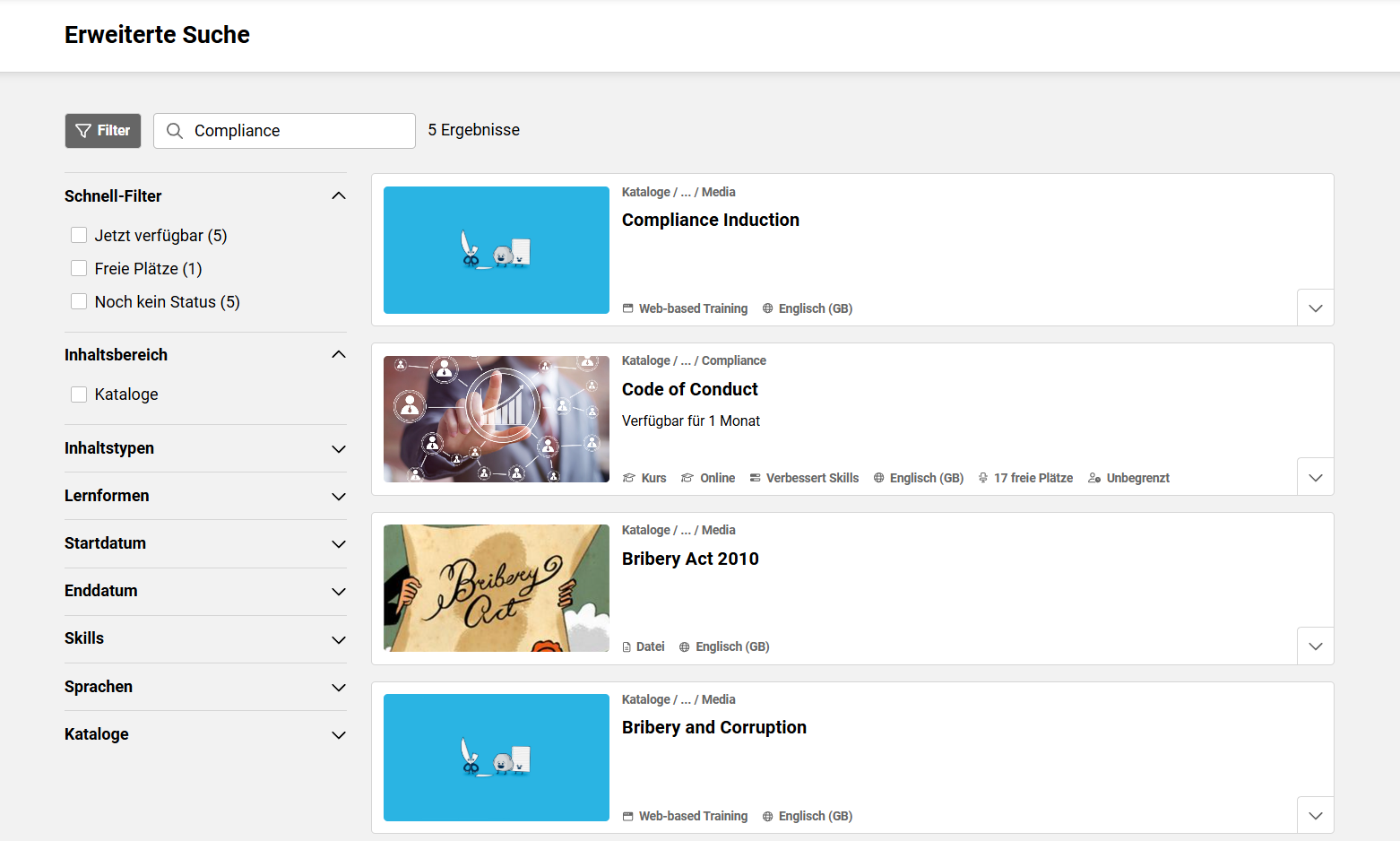
Task: Click the Unbegrenzt user icon
Action: pos(1094,478)
